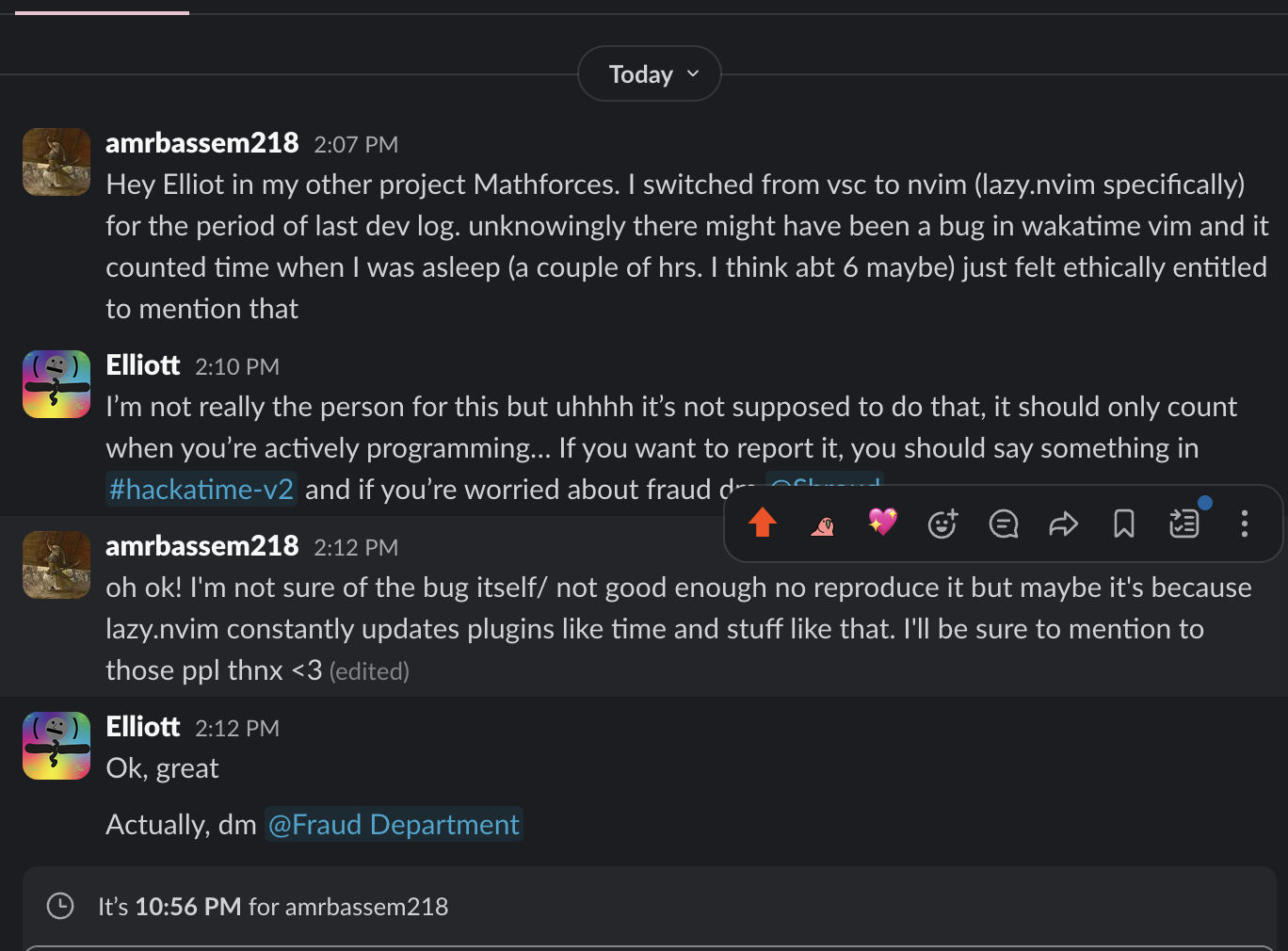
Task: React with the sparkling heart emoji
Action: 882,523
